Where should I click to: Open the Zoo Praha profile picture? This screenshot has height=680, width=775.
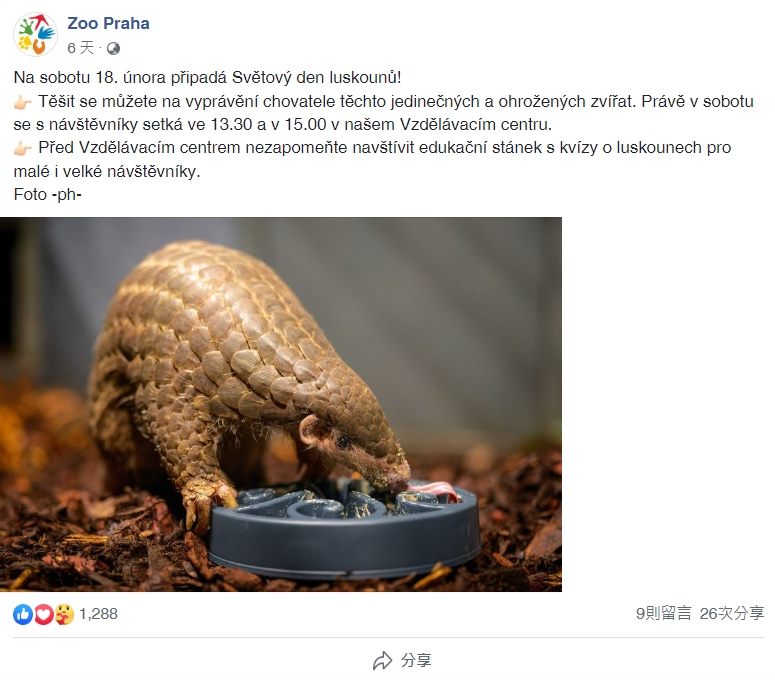pos(35,35)
